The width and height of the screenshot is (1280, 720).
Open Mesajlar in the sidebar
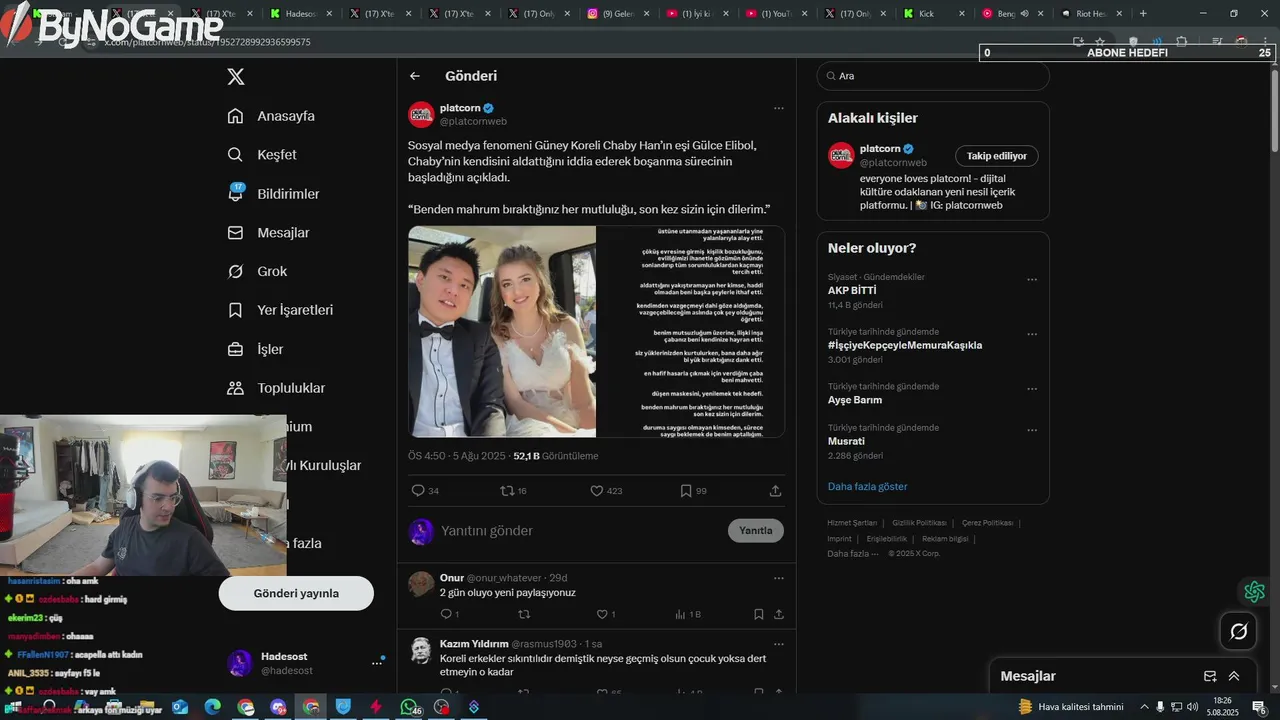click(268, 233)
